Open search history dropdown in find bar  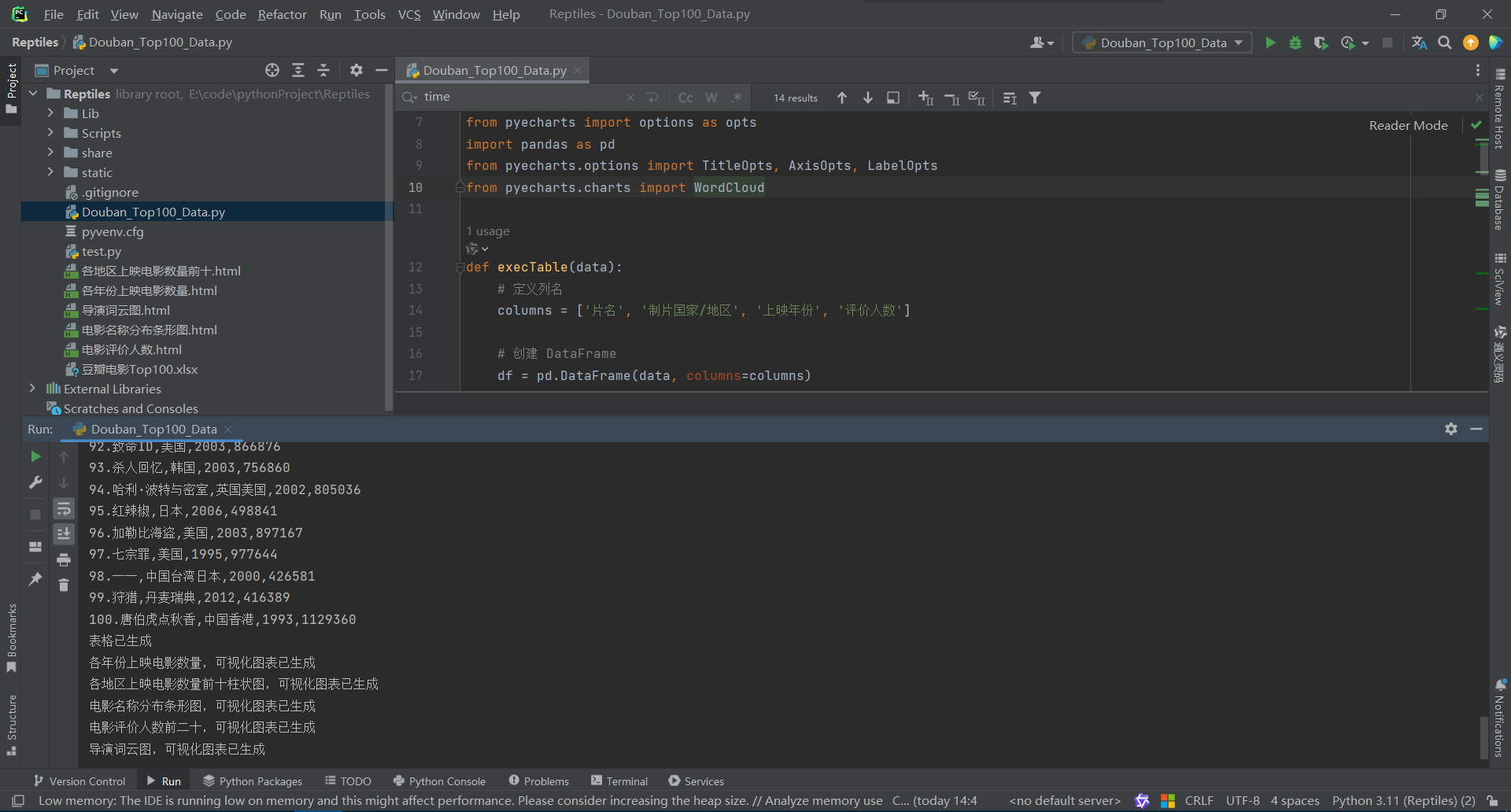[x=410, y=98]
